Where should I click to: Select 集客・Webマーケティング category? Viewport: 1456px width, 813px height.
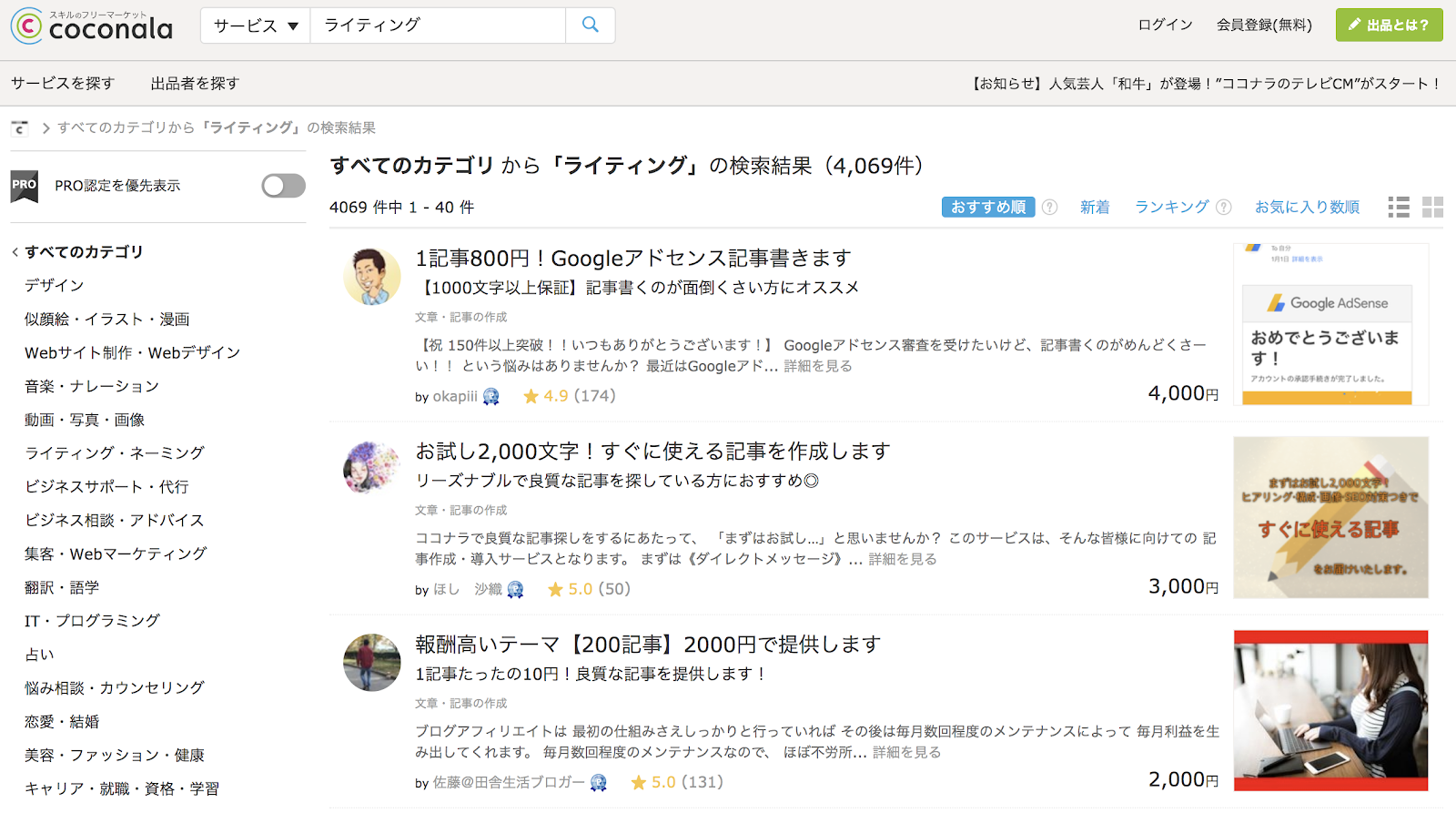116,554
